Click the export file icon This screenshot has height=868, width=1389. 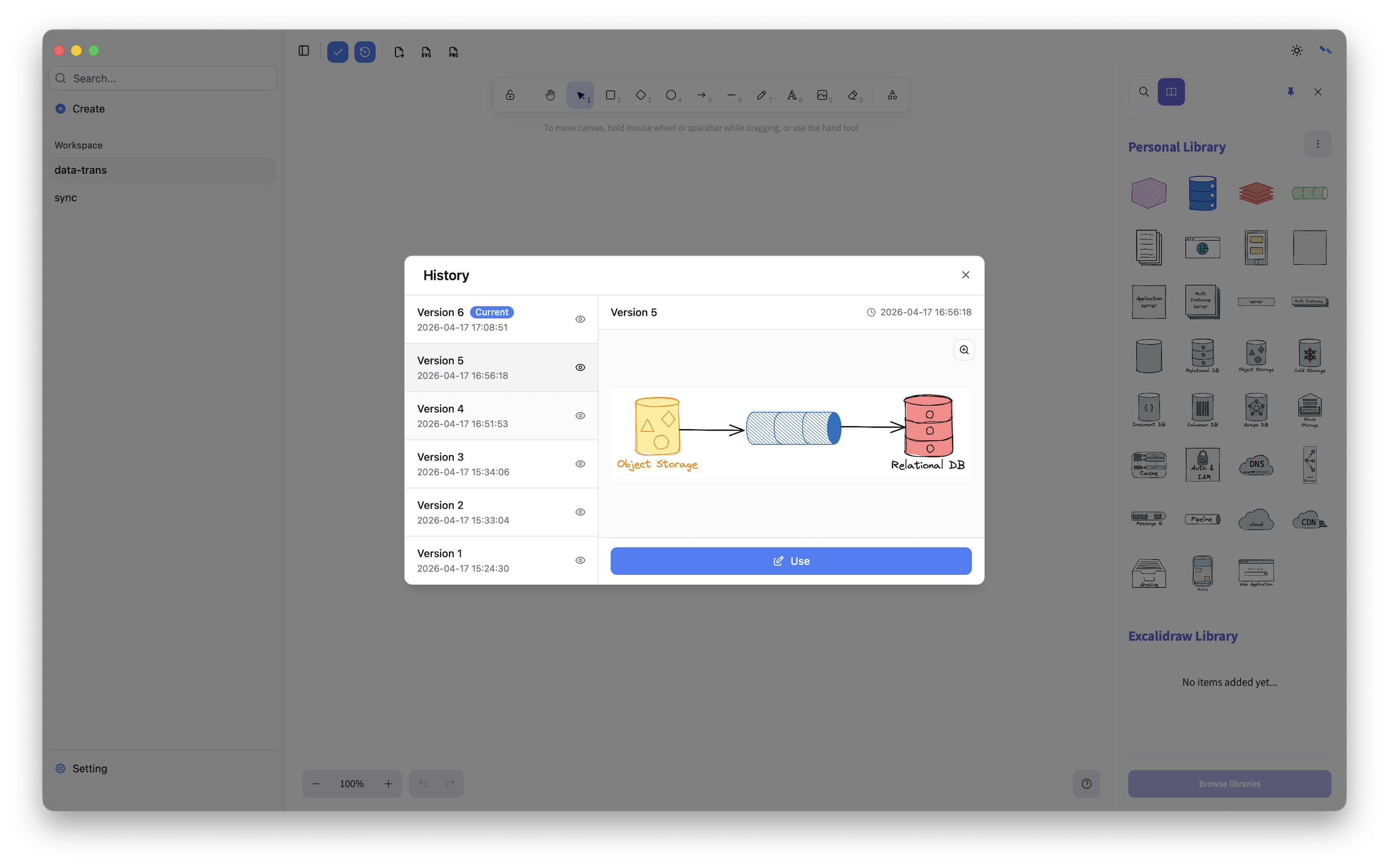399,52
